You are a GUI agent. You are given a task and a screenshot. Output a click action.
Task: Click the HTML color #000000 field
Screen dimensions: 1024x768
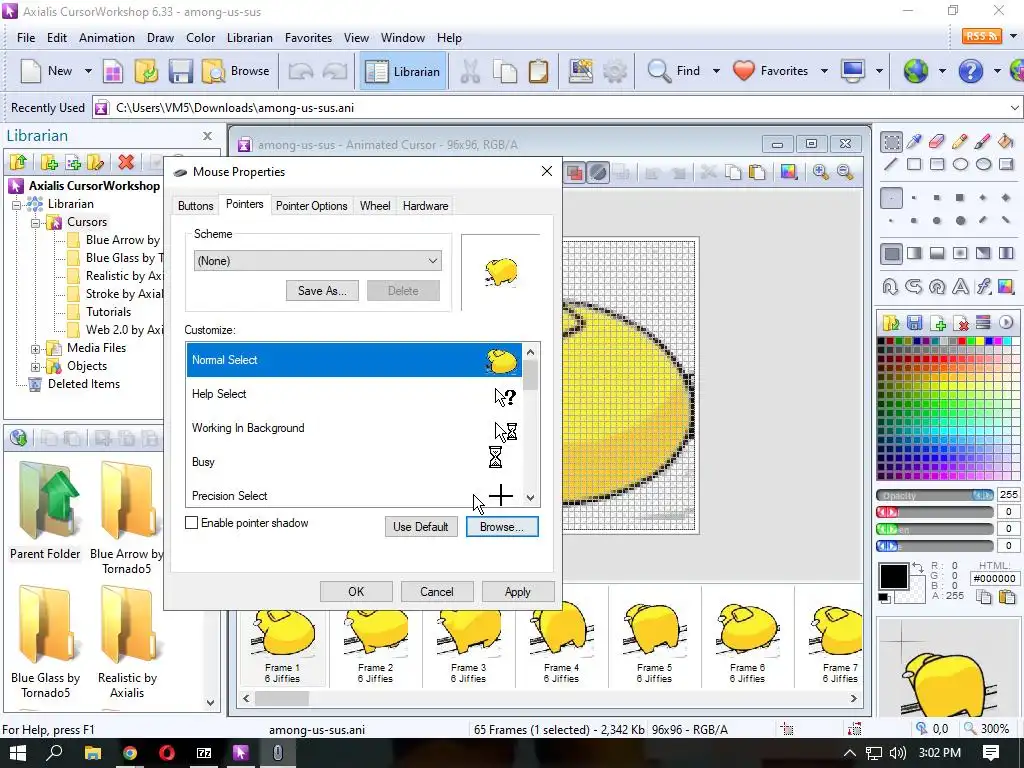pos(994,578)
